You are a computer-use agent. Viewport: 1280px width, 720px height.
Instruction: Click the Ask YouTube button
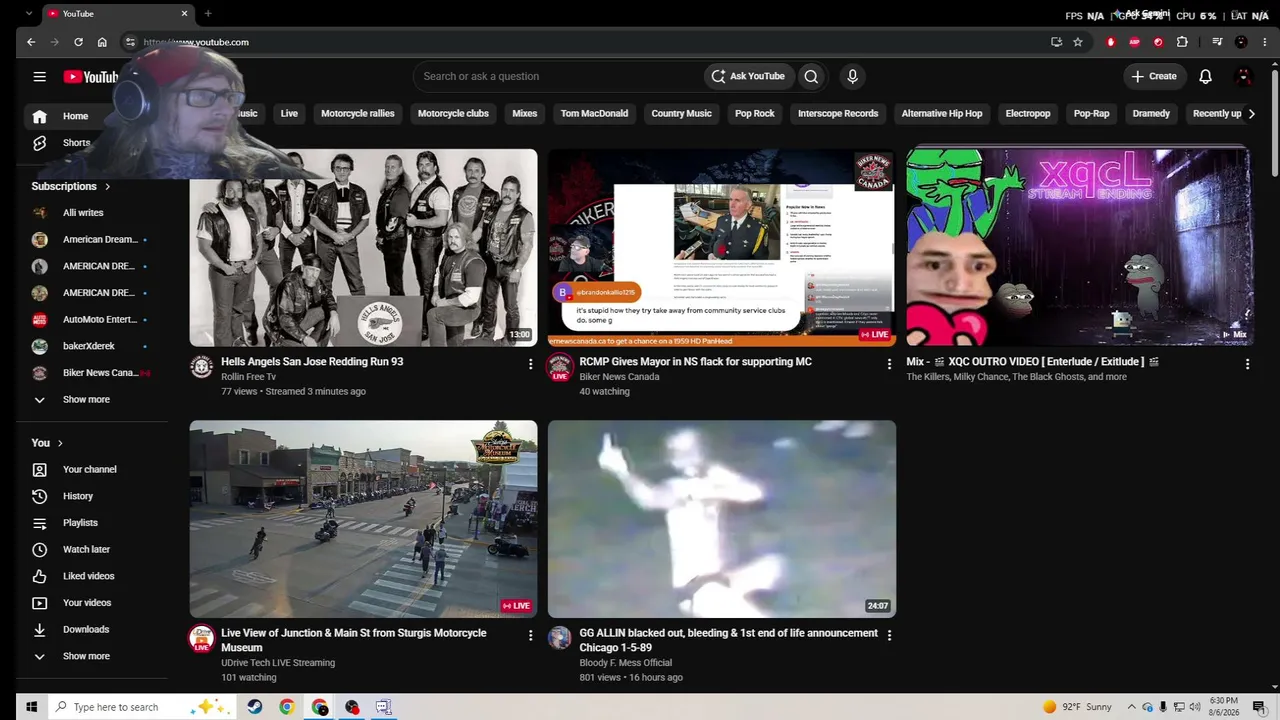747,76
